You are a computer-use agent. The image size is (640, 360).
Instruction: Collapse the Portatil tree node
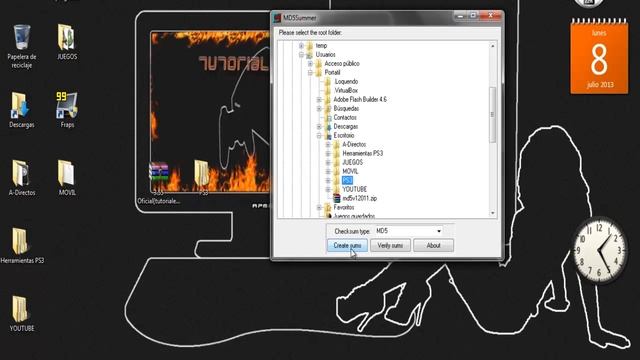tap(310, 73)
